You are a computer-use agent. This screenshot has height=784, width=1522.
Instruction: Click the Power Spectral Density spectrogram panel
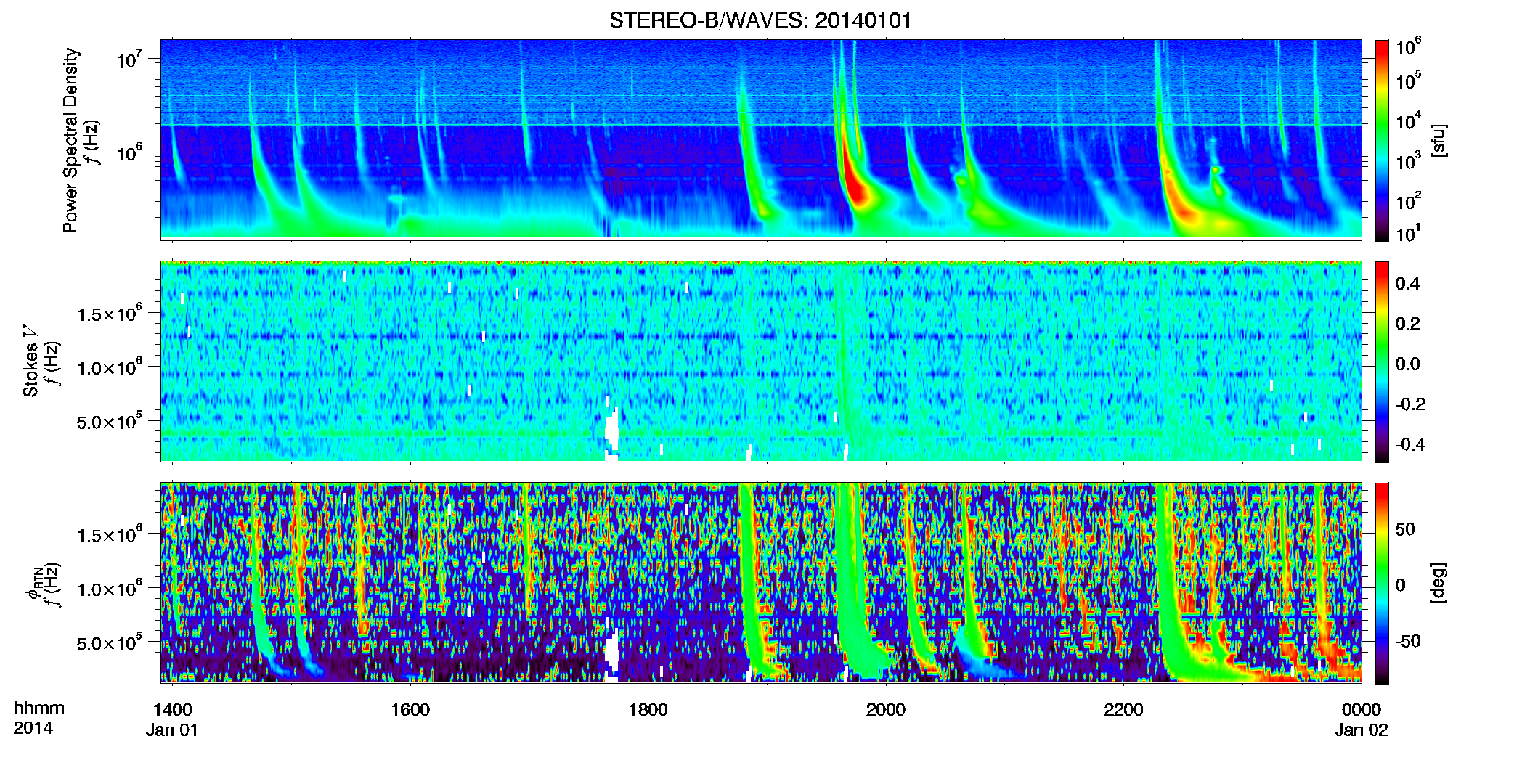point(761,140)
